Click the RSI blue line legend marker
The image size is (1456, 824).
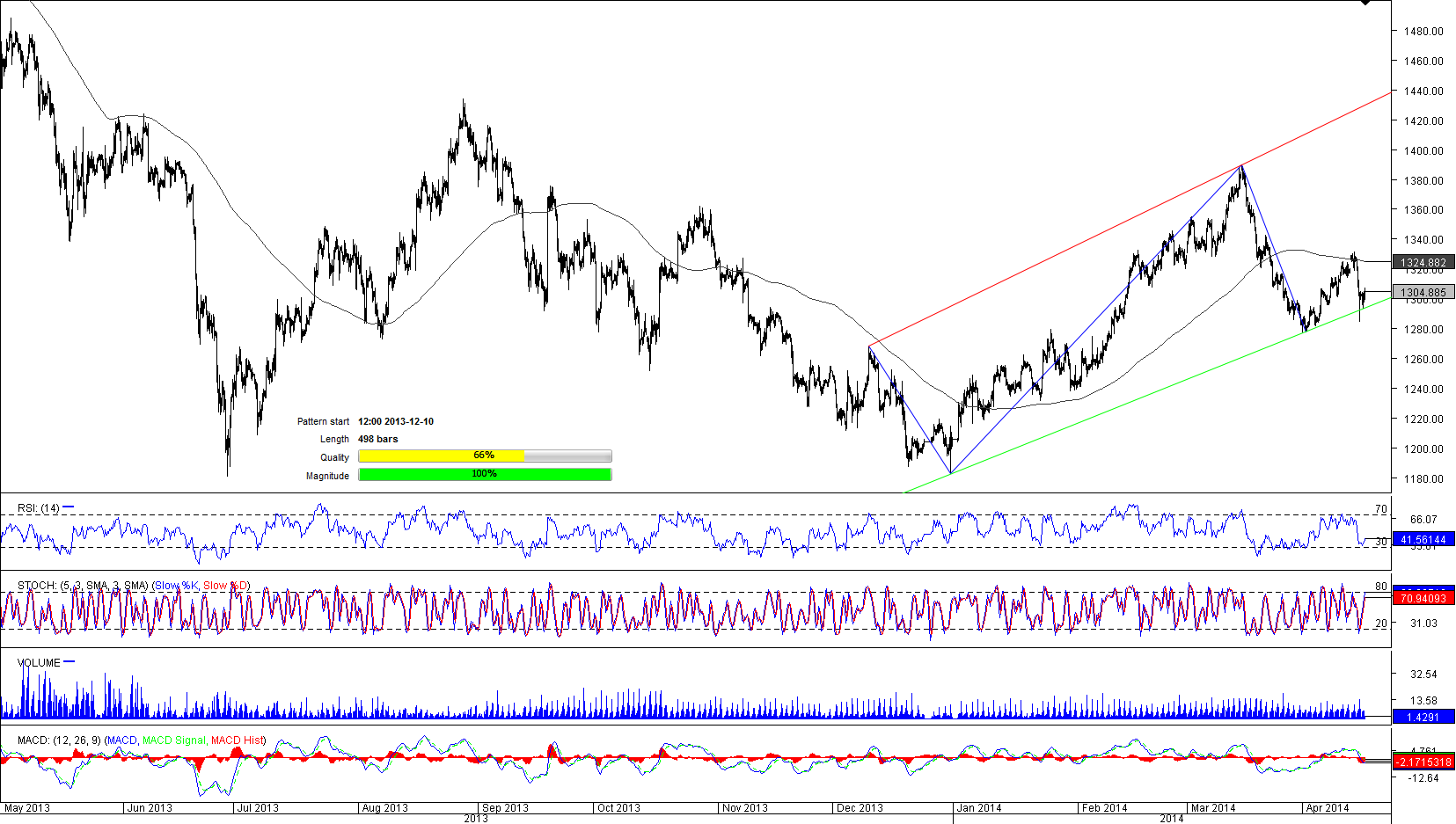(69, 507)
